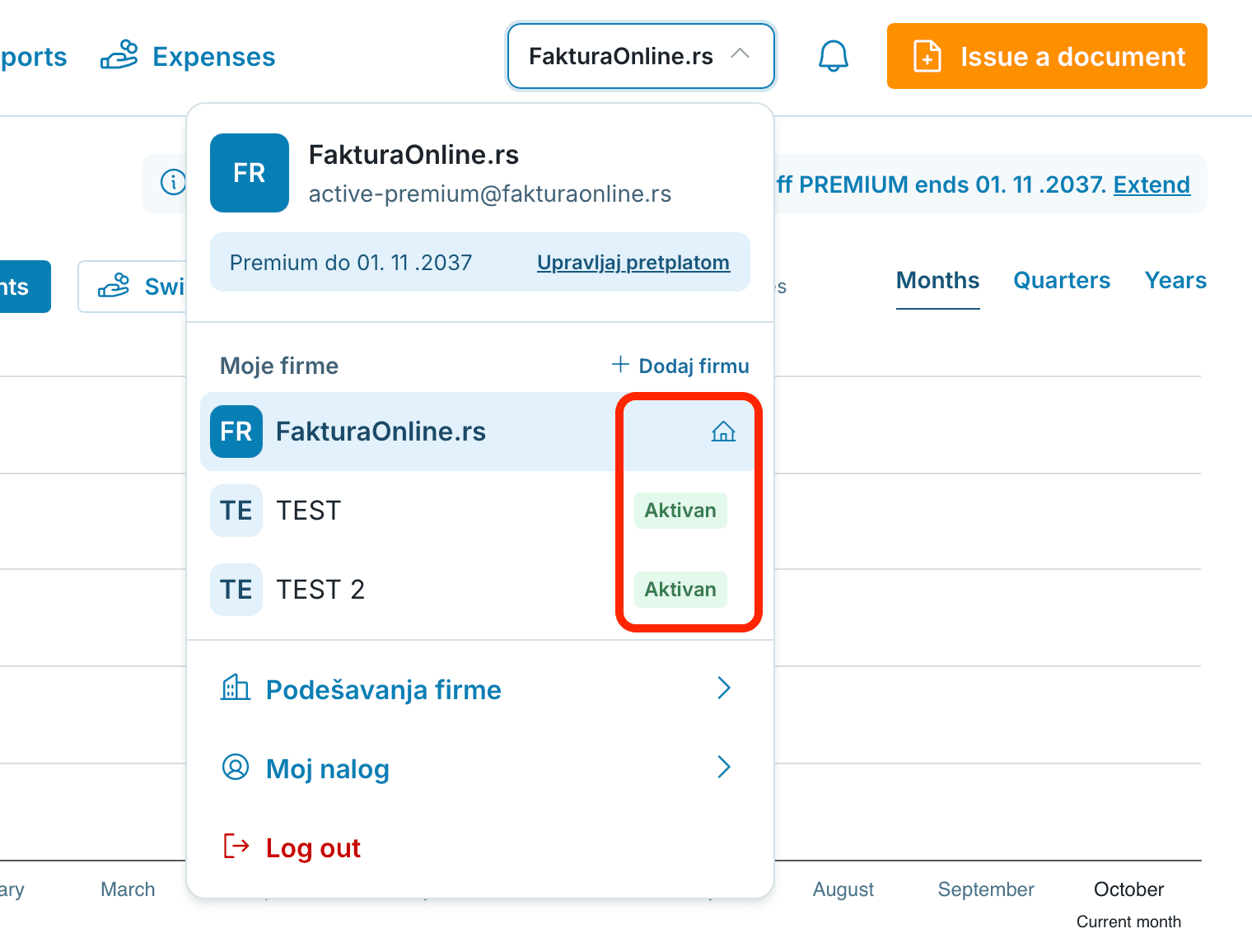Click the Expenses hand-coins icon
The image size is (1252, 952).
click(119, 55)
